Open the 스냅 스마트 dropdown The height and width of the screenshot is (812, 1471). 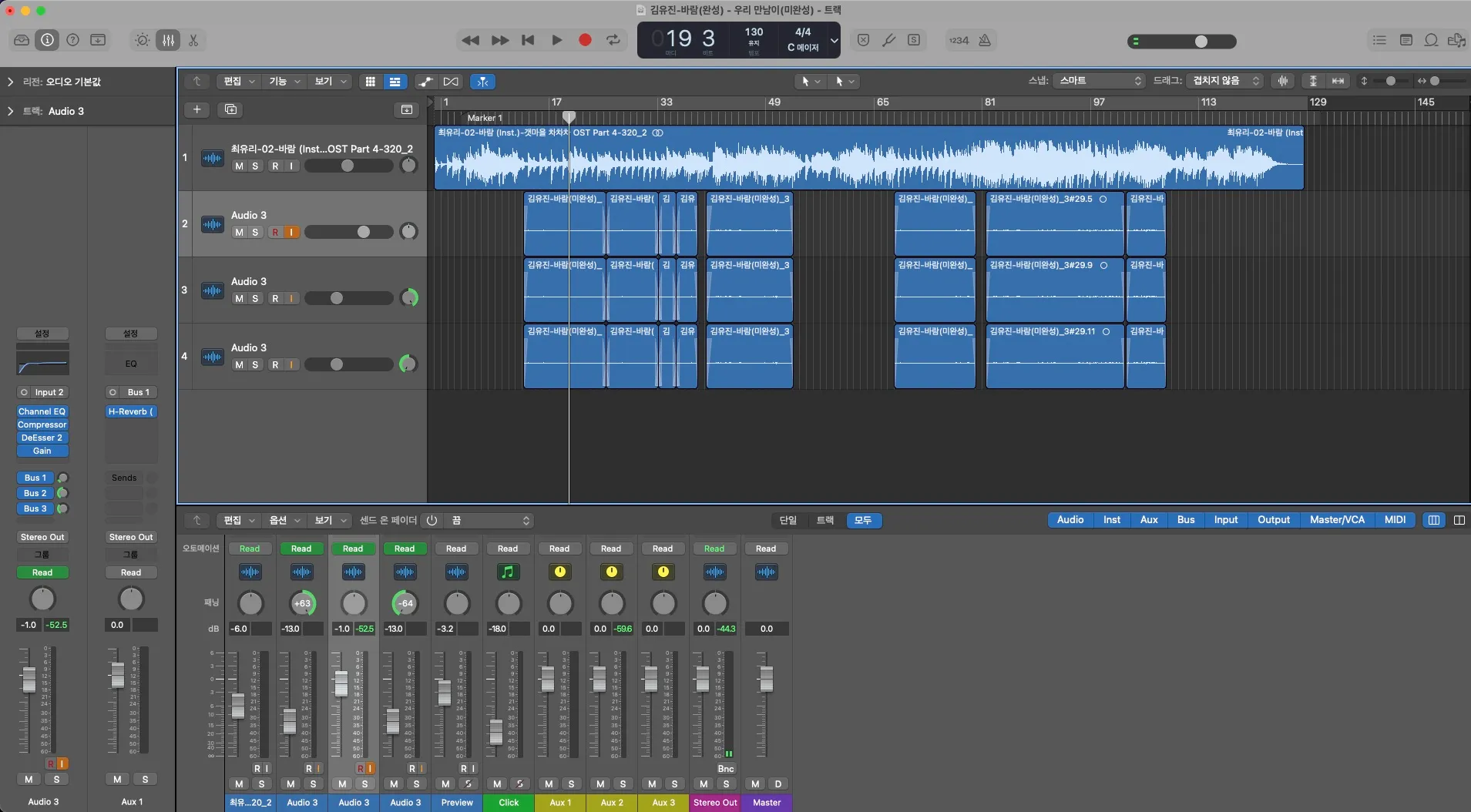[1099, 81]
